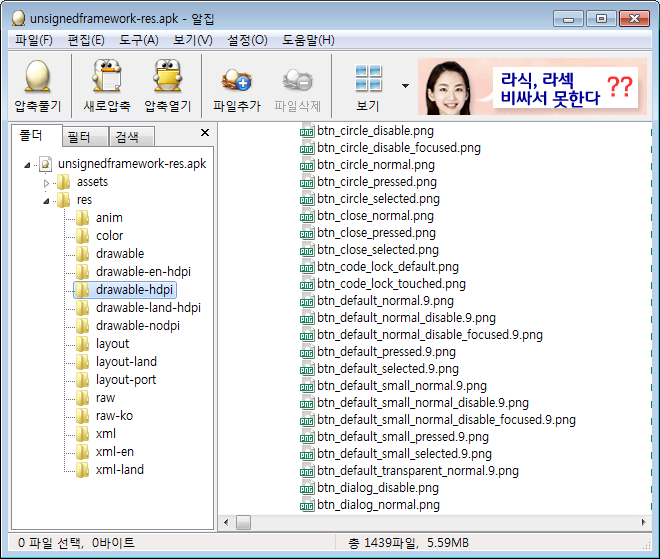
Task: Switch to the 필터 tab
Action: point(85,137)
